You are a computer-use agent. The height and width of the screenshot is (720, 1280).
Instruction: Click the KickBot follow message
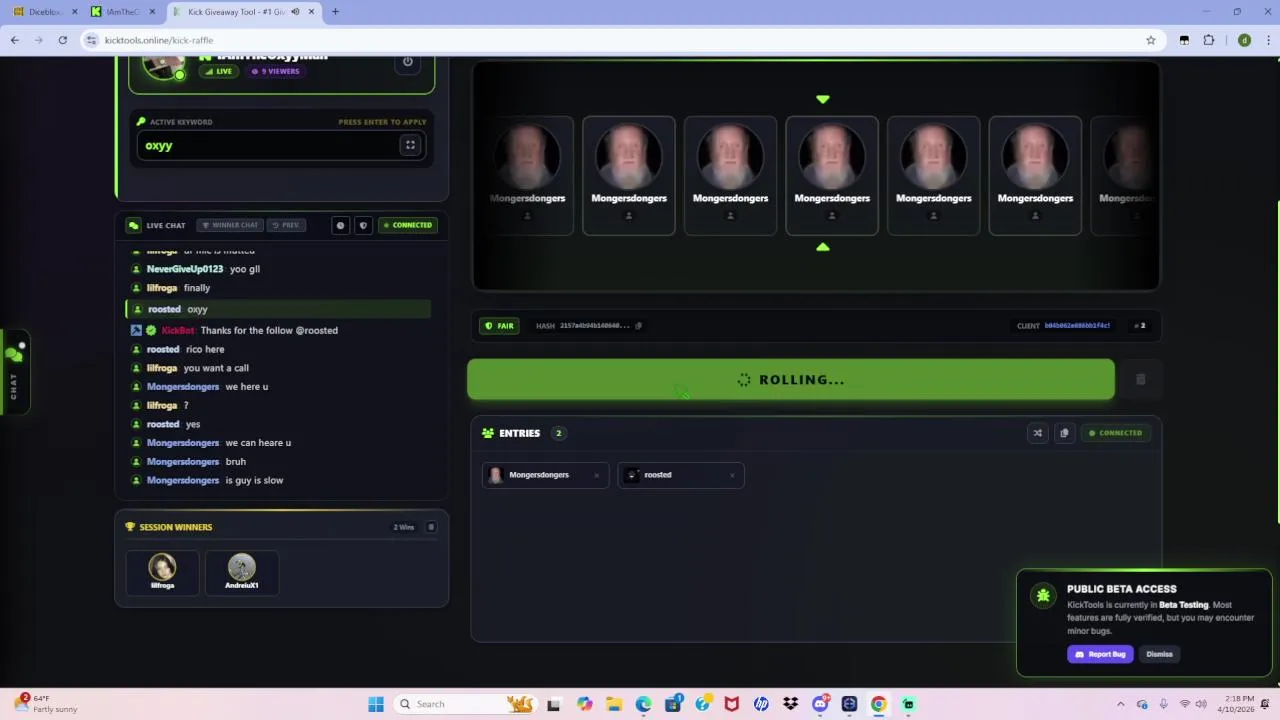click(x=278, y=330)
